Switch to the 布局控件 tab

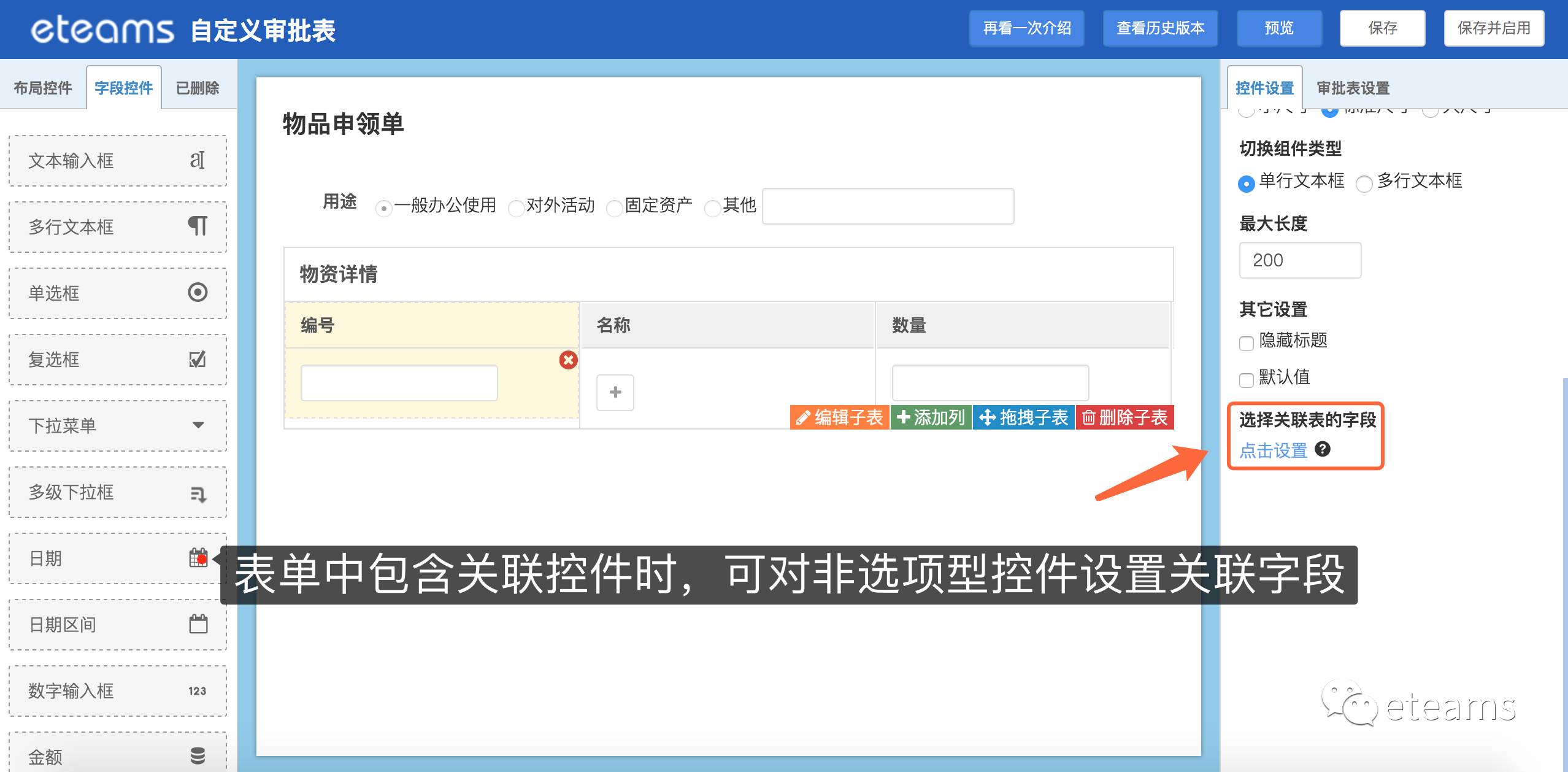pos(43,88)
